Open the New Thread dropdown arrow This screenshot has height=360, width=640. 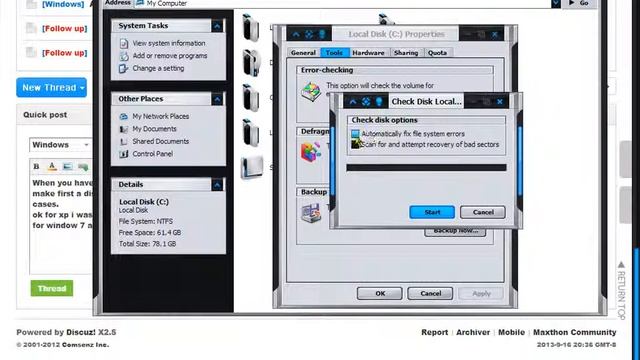(x=82, y=88)
